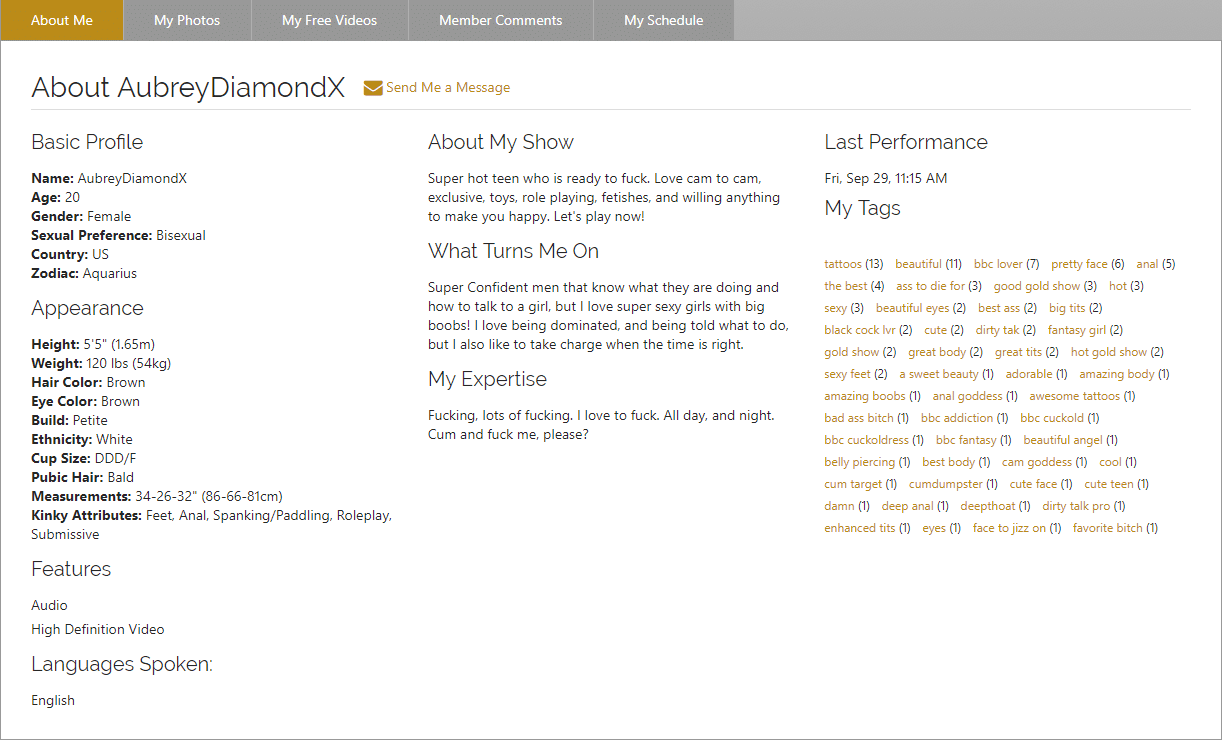Select the "beautiful eyes" tag
Image resolution: width=1222 pixels, height=740 pixels.
tap(912, 308)
